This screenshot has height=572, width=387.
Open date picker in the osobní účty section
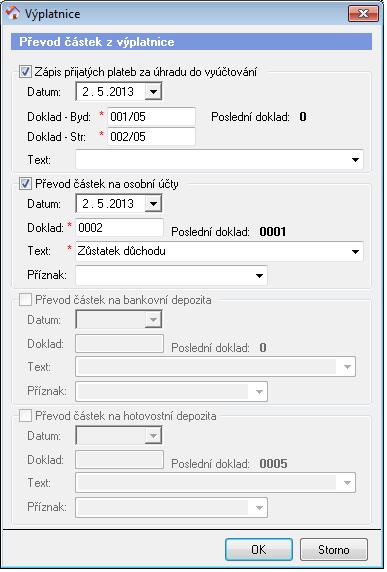coord(153,204)
